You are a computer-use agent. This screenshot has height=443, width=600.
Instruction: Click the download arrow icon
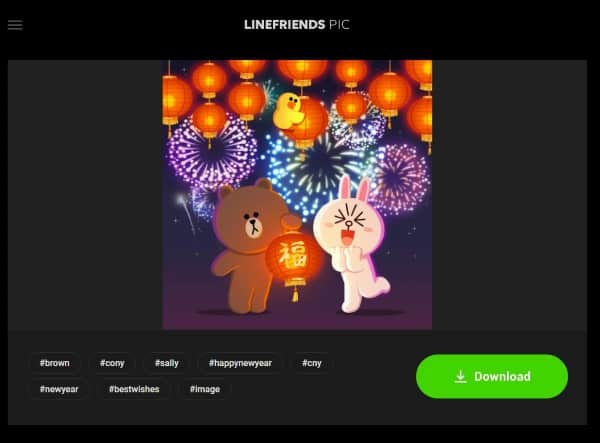coord(460,376)
